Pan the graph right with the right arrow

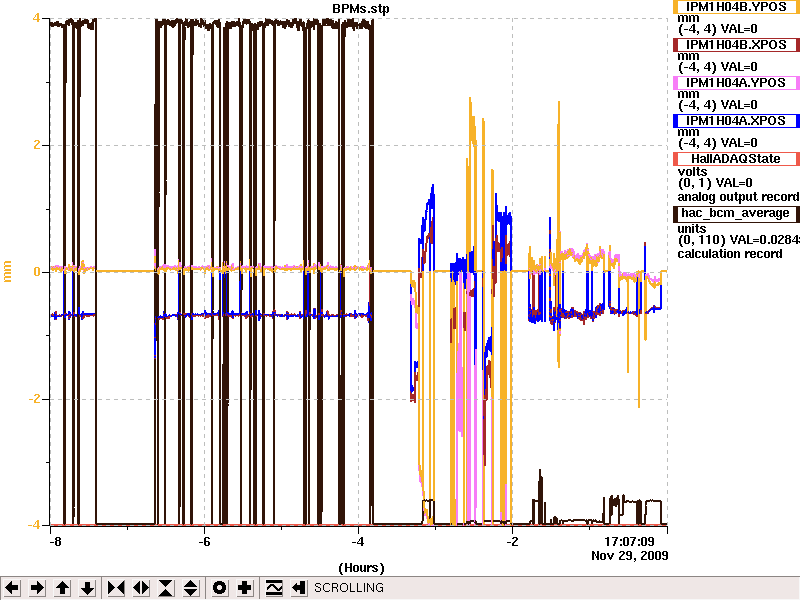(x=37, y=588)
